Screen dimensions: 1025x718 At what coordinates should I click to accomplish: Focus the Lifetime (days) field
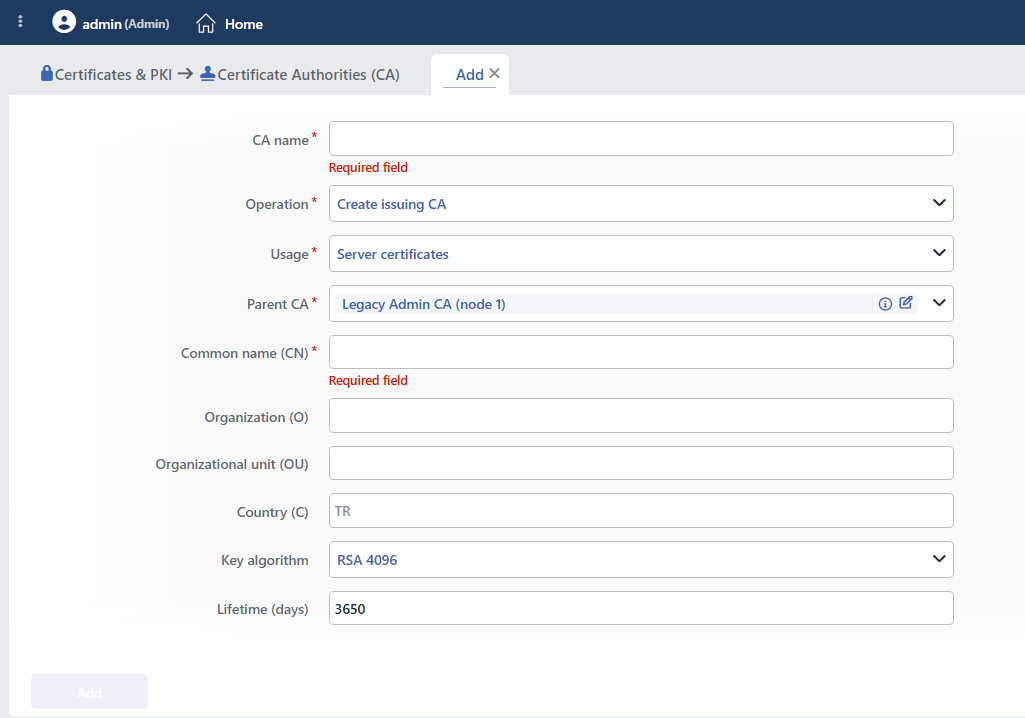[641, 608]
